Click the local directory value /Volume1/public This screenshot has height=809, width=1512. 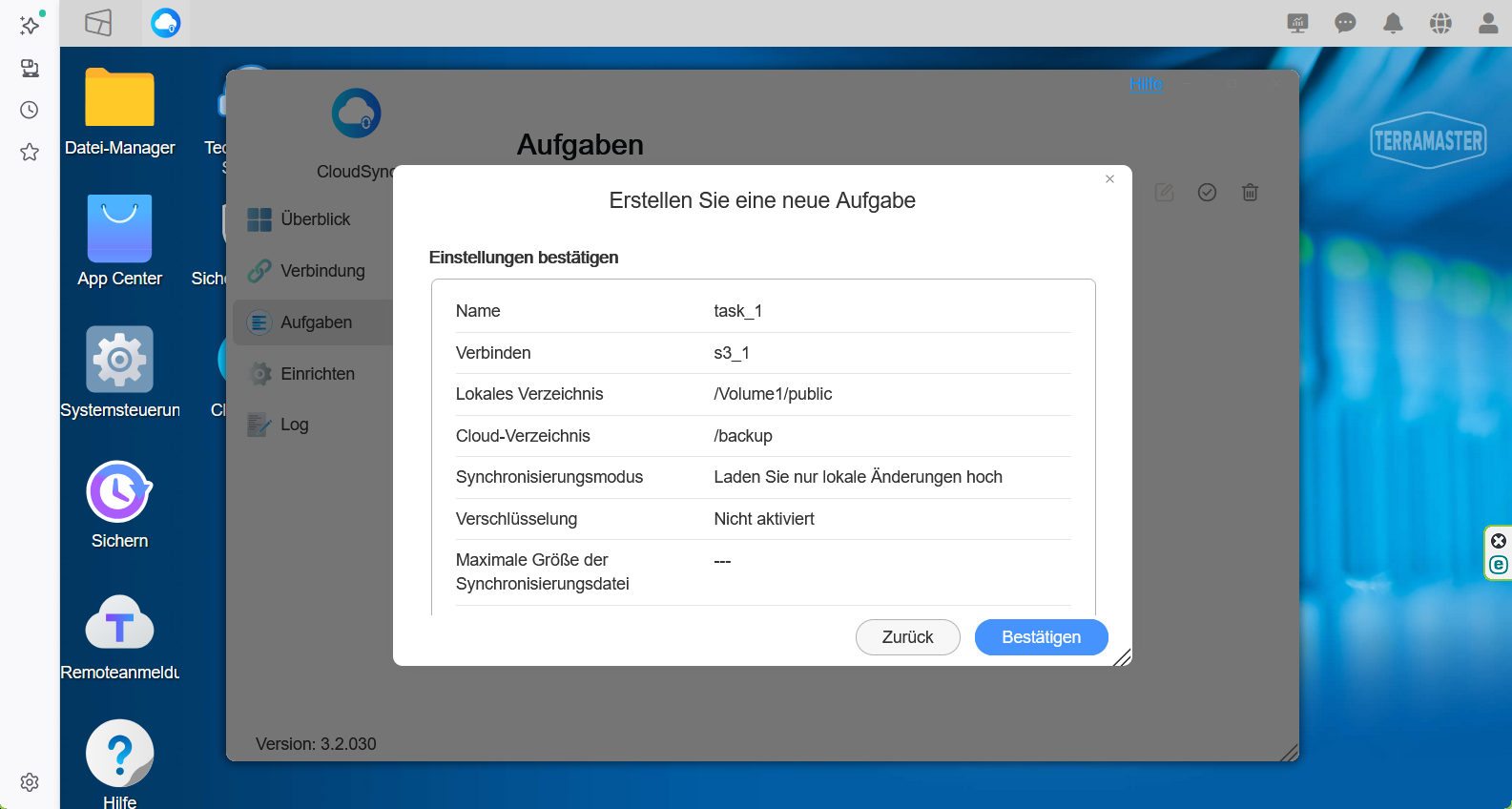[x=773, y=394]
